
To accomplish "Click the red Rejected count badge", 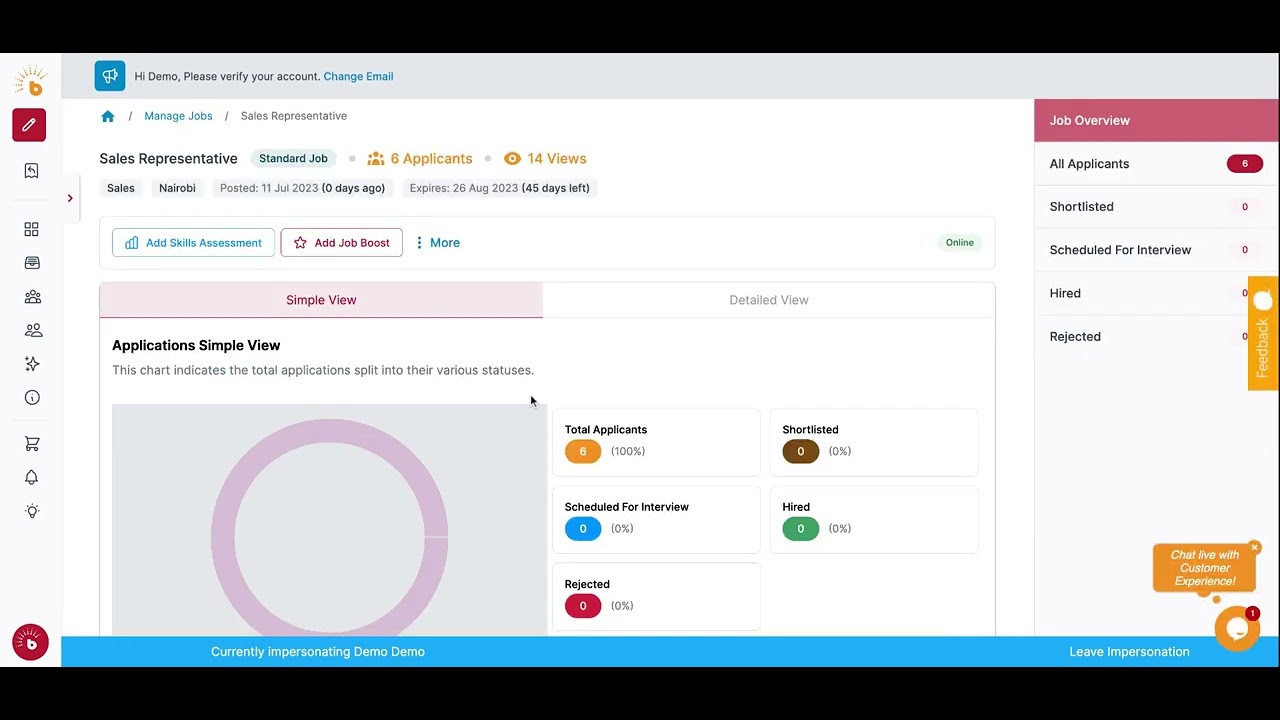I will (583, 606).
